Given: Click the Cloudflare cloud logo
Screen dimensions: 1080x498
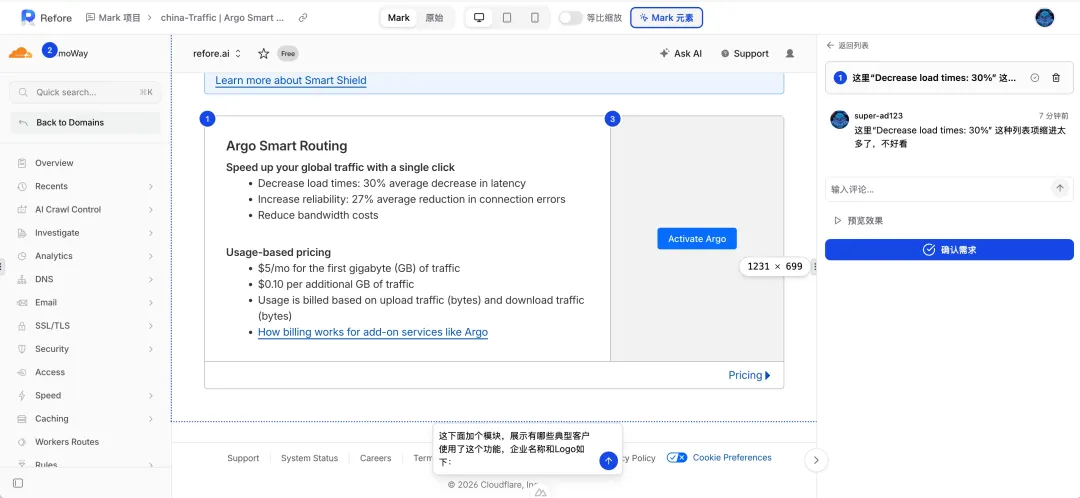Looking at the screenshot, I should click(x=20, y=53).
